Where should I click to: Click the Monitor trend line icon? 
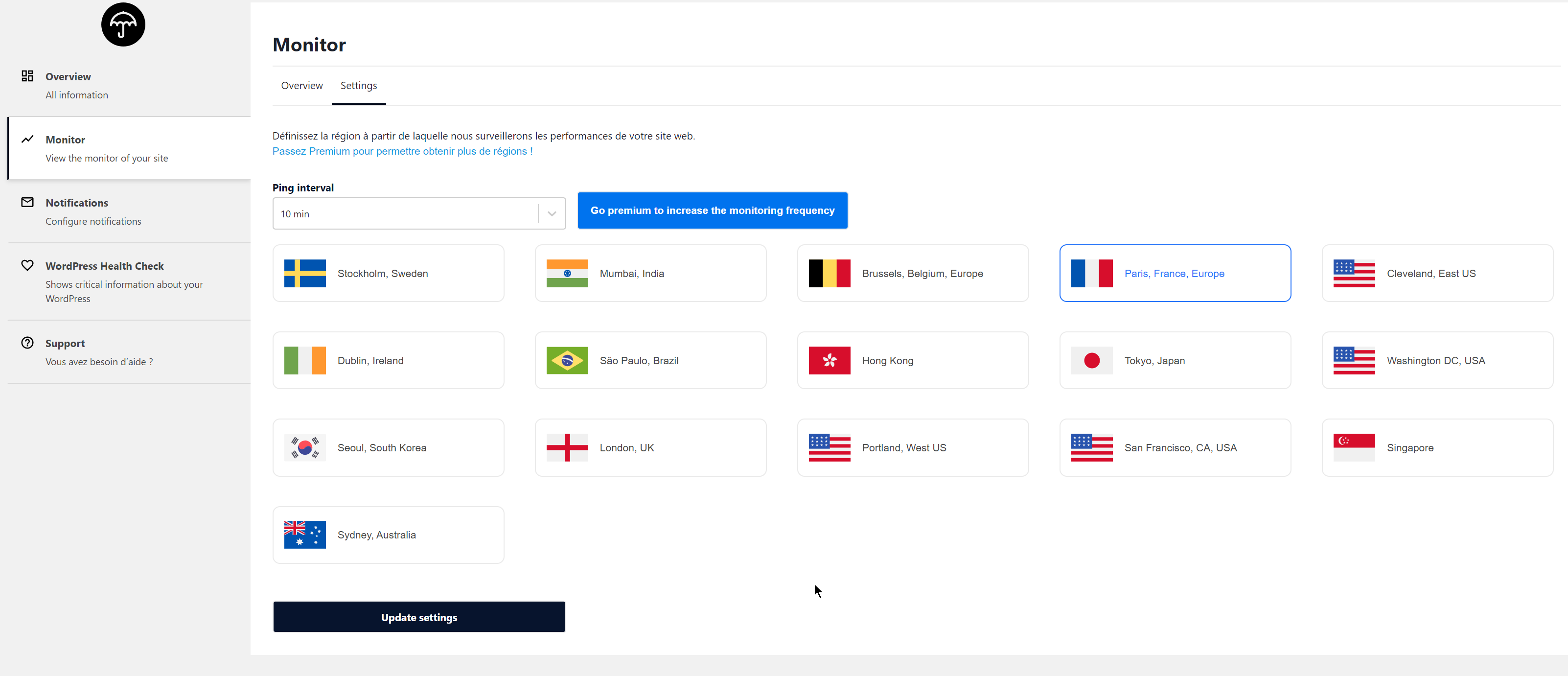click(27, 140)
